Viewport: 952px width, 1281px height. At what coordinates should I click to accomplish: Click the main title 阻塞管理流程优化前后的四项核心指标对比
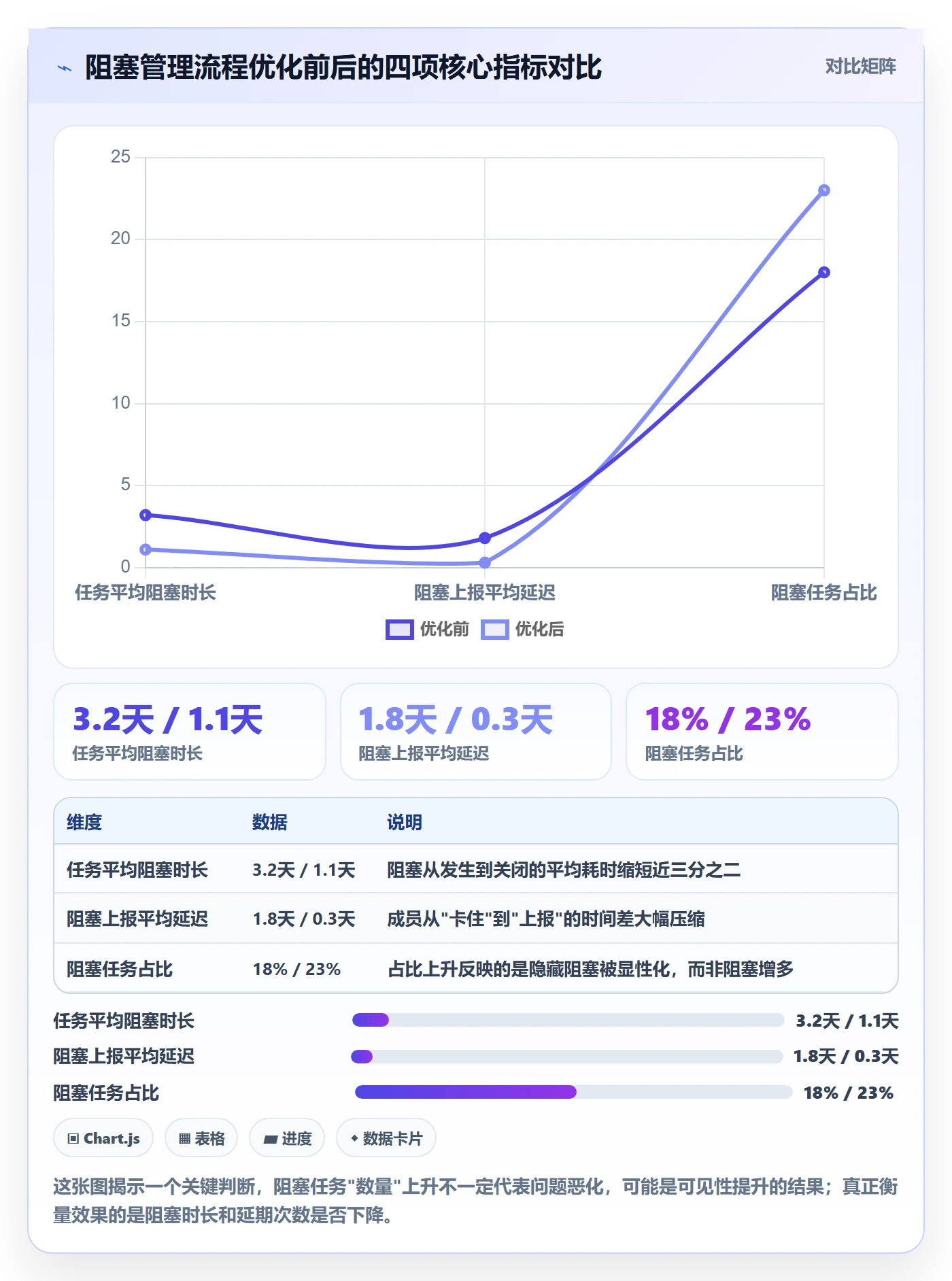(343, 67)
